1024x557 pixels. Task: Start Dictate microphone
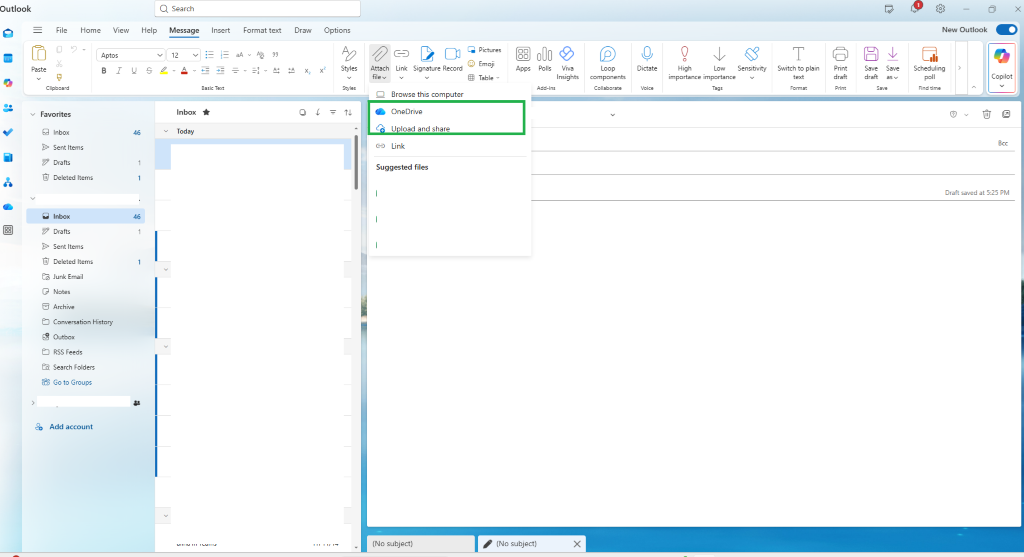[647, 59]
